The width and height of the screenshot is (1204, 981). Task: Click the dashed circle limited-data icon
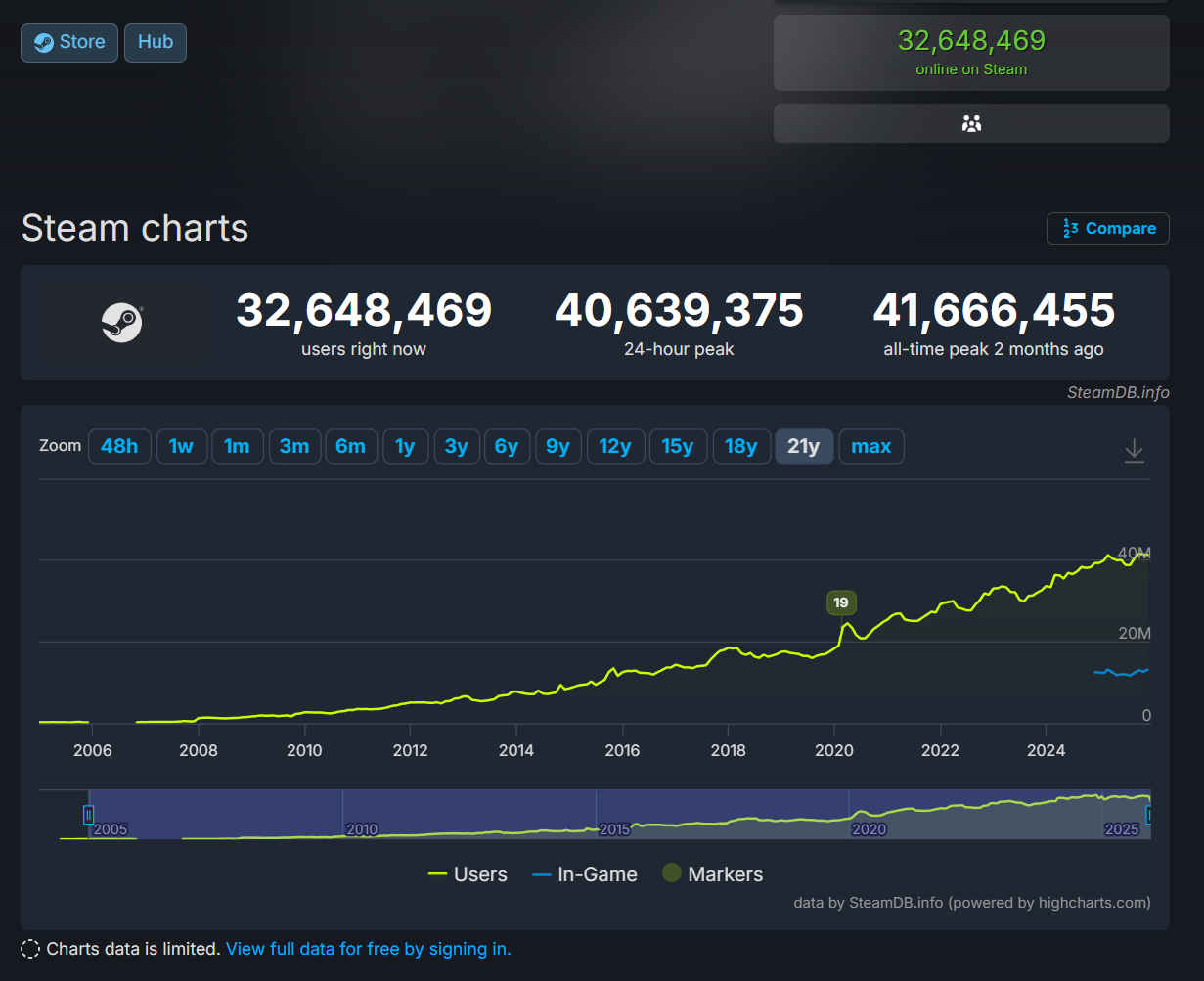(30, 949)
